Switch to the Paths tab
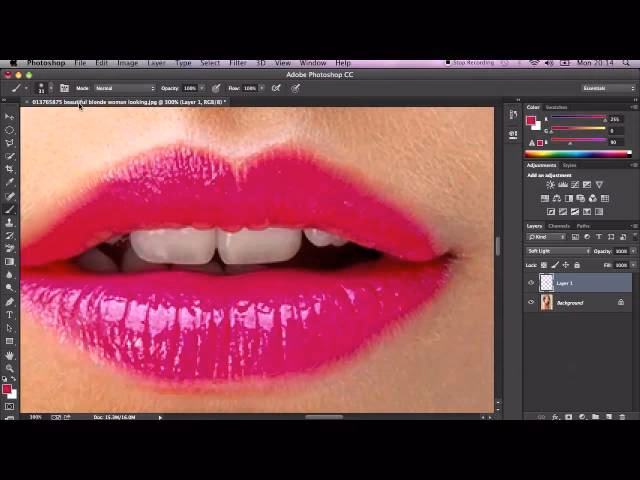Screen dimensions: 640x480 [583, 226]
